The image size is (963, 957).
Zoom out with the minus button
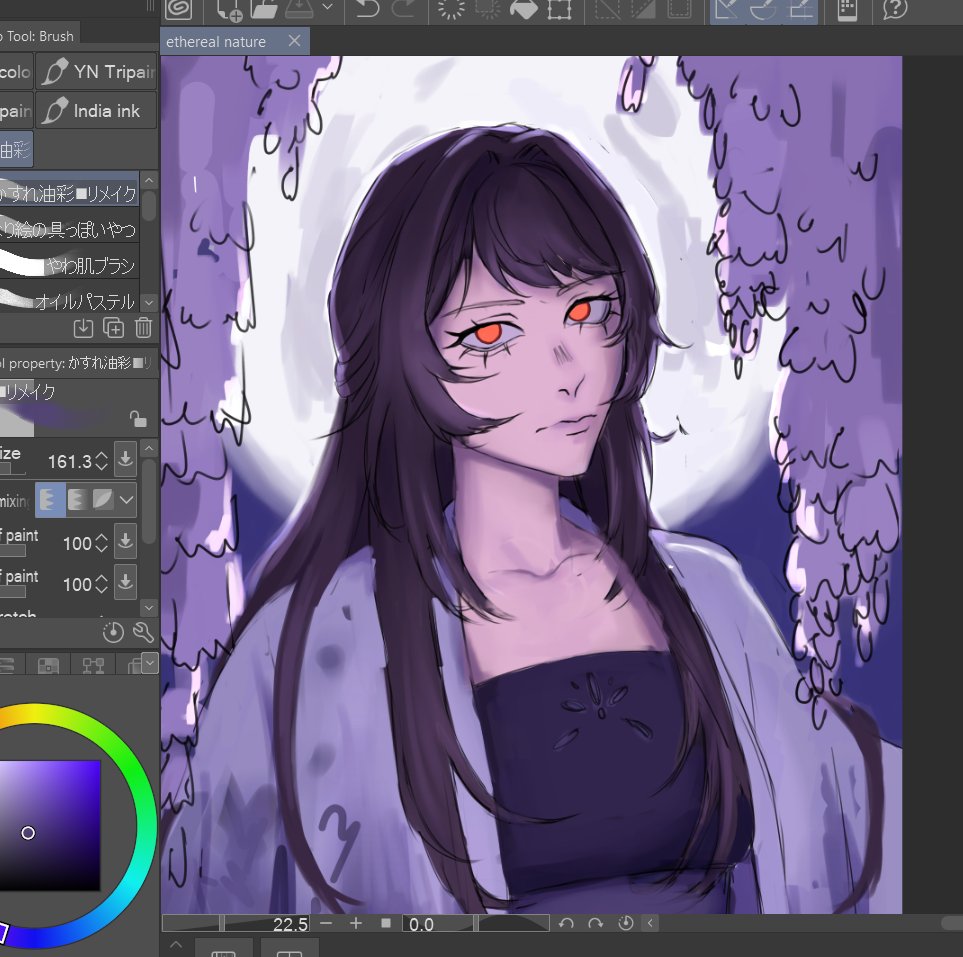pyautogui.click(x=326, y=923)
